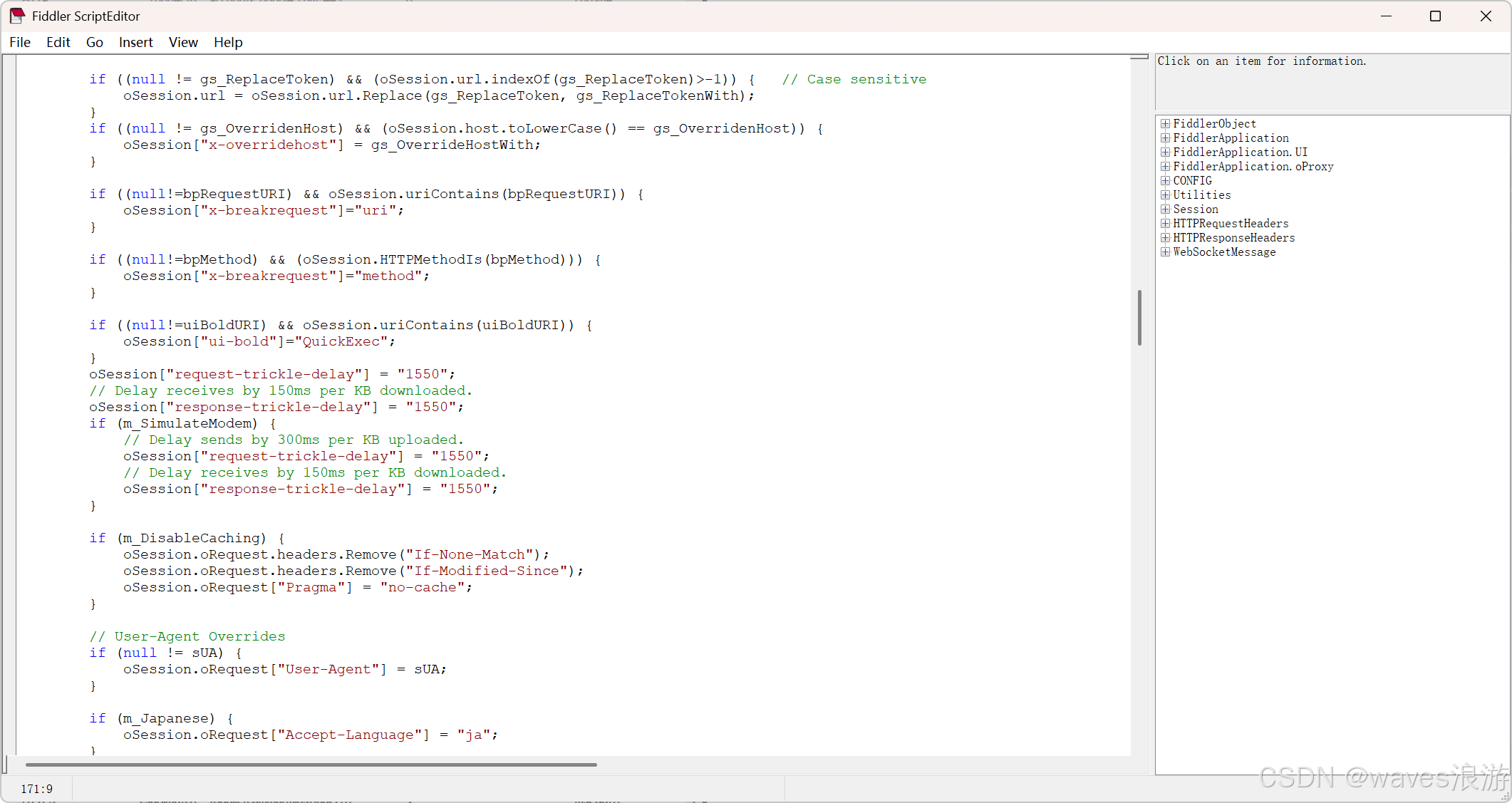
Task: Expand the Session plus icon
Action: (x=1165, y=209)
